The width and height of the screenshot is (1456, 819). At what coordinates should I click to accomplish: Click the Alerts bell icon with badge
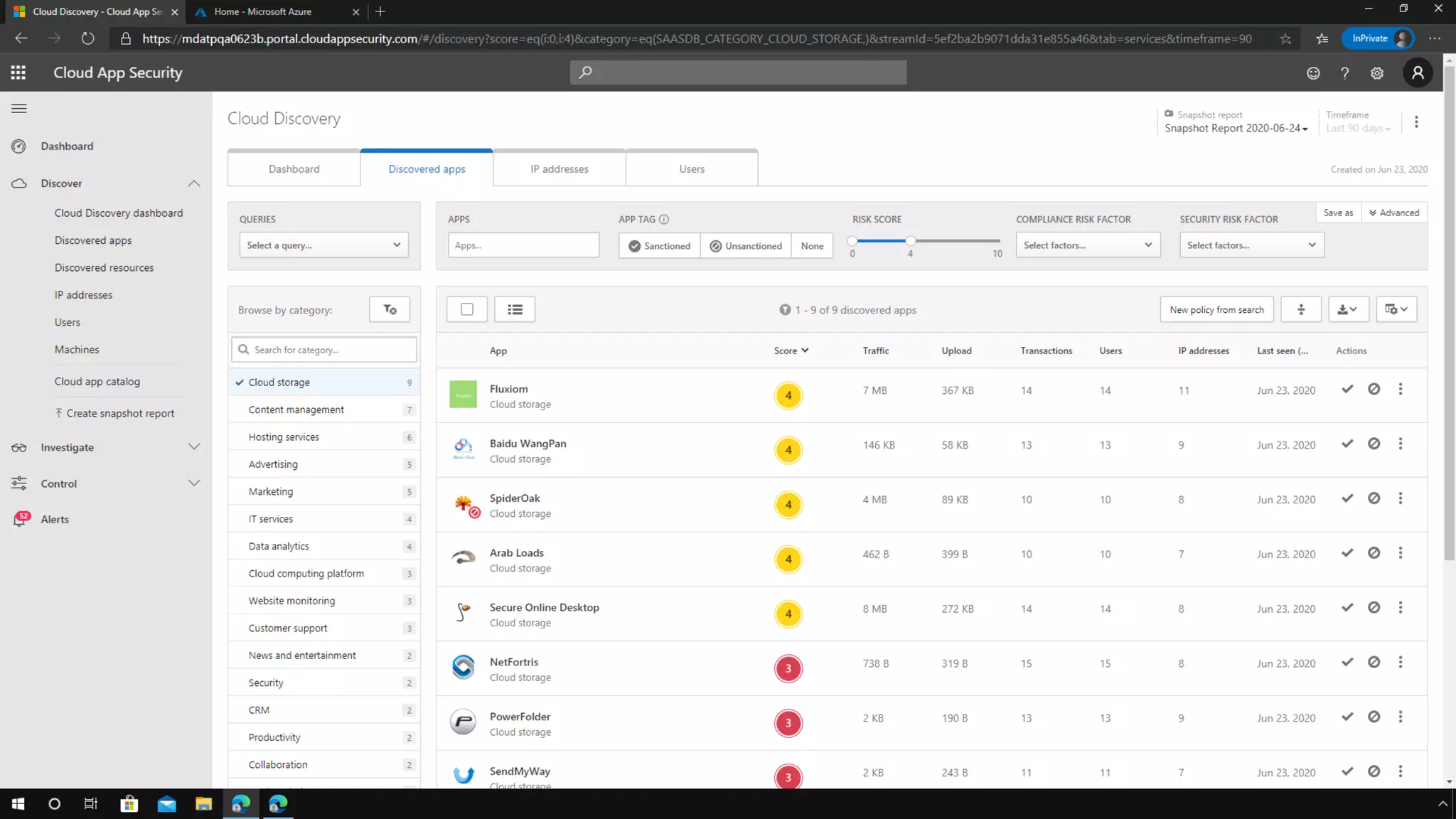coord(20,520)
